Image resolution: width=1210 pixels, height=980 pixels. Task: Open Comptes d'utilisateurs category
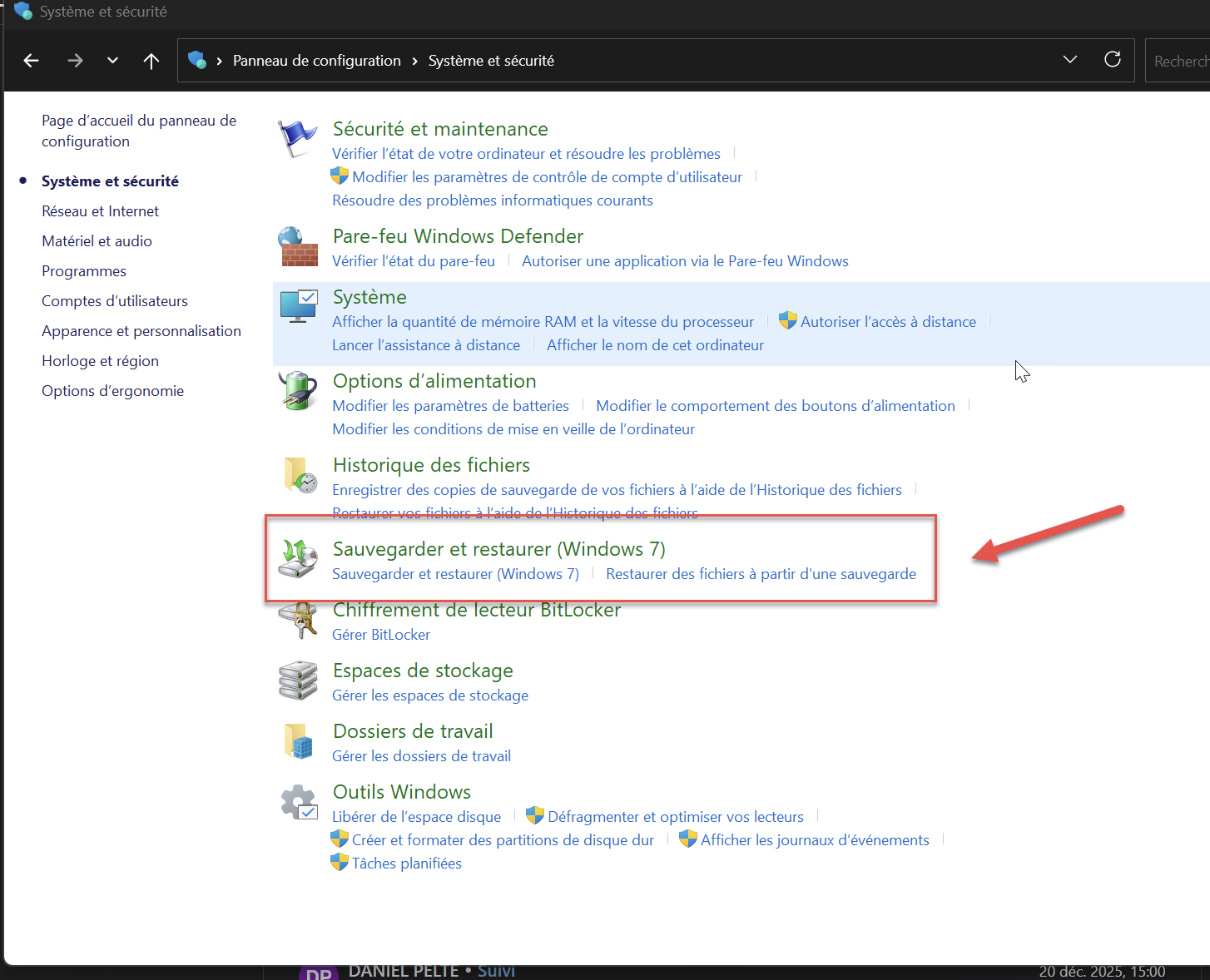pos(115,301)
